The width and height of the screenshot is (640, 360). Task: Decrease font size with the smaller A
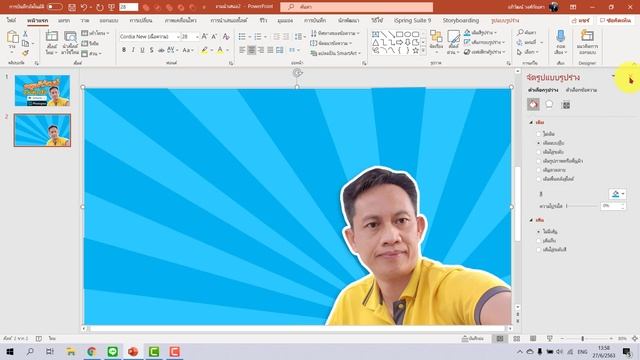tap(214, 37)
